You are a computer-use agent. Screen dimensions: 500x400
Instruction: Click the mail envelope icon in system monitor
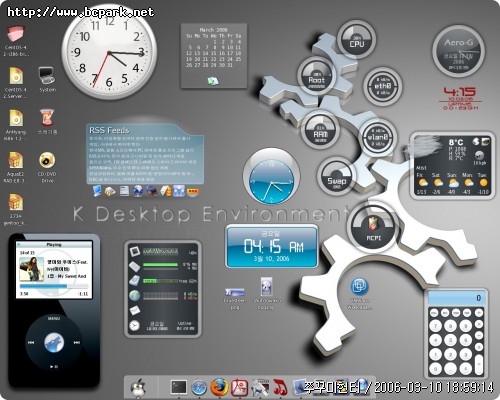(x=134, y=310)
